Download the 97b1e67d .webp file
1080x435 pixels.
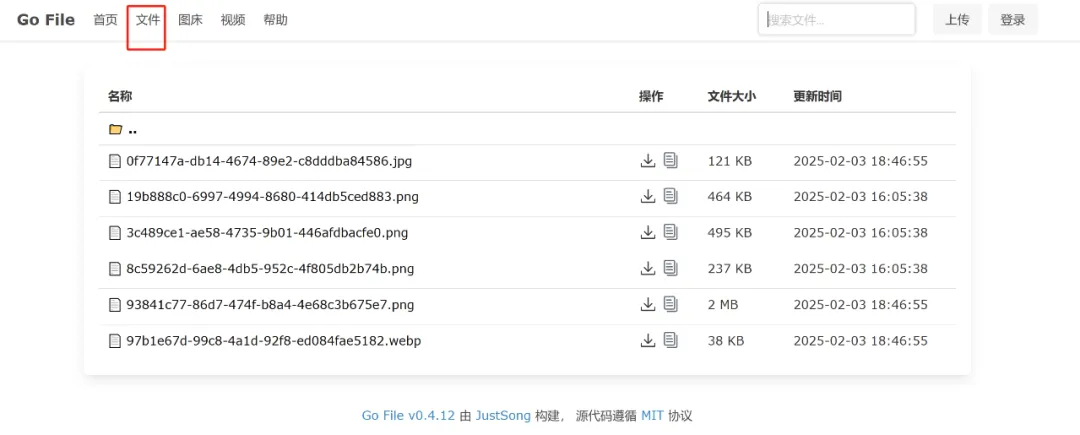point(647,340)
